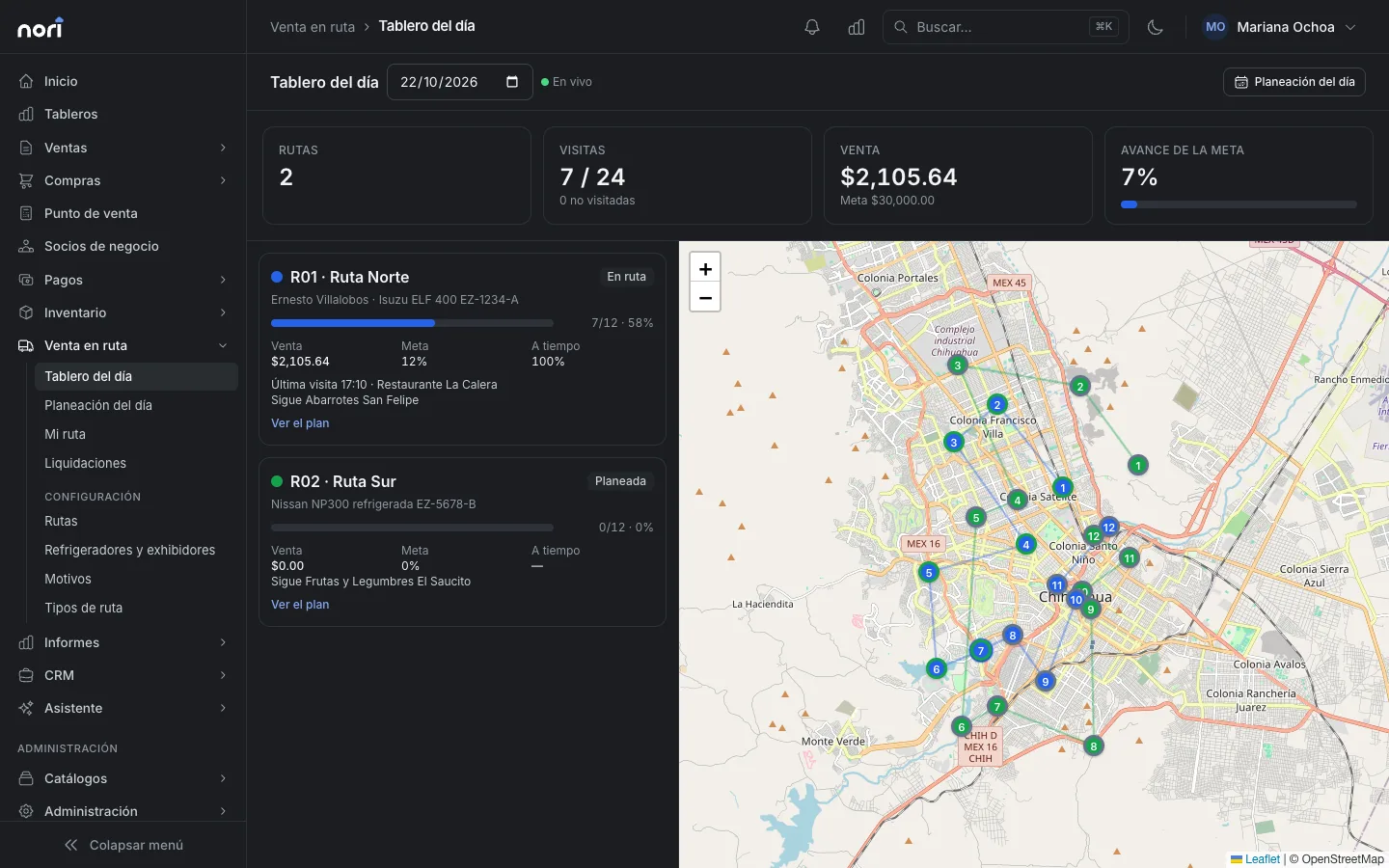Open Liquidaciones menu item
This screenshot has width=1389, height=868.
point(136,463)
